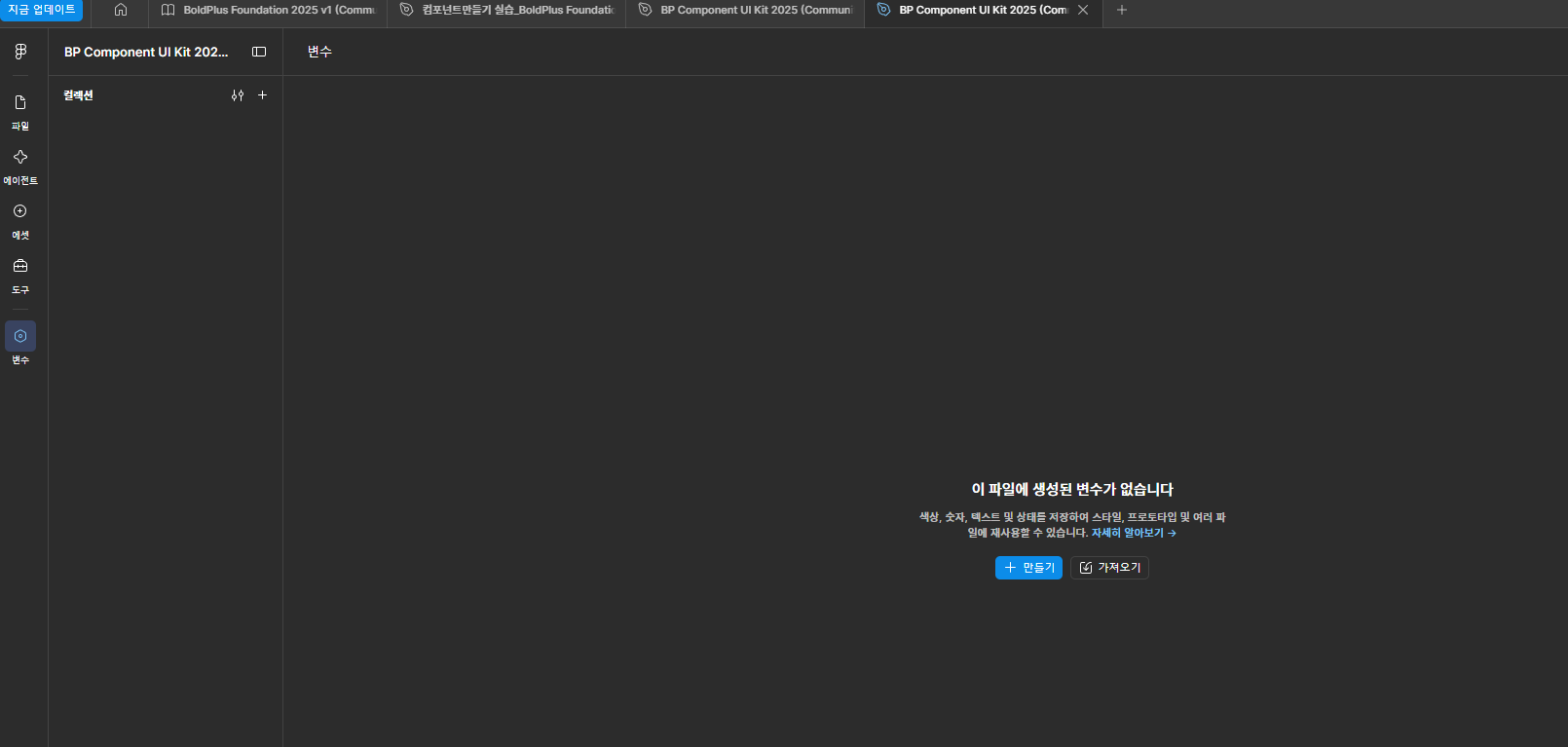
Task: Go to the Home tab icon
Action: [121, 10]
